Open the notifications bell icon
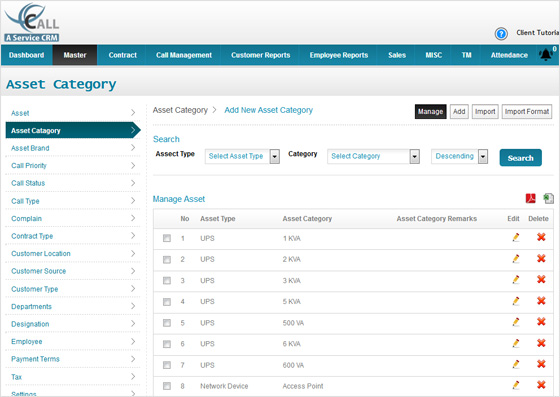Viewport: 560px width, 397px height. coord(546,55)
